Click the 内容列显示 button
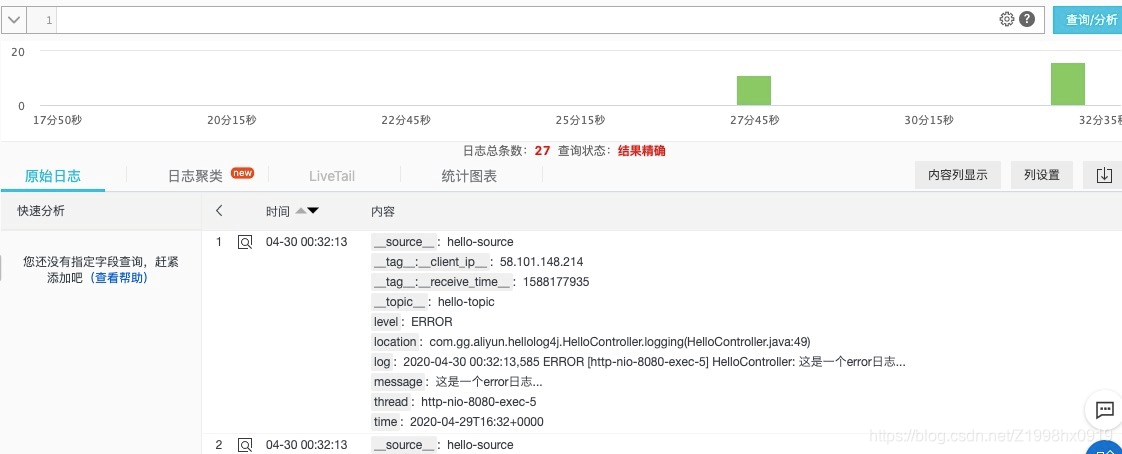Image resolution: width=1122 pixels, height=454 pixels. click(x=957, y=175)
